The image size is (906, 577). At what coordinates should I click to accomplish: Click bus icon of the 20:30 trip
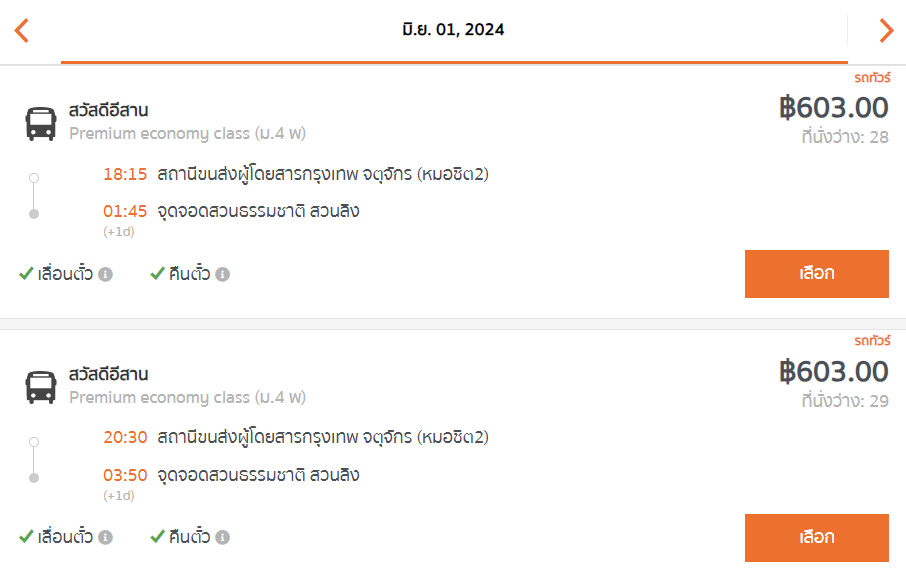(41, 387)
